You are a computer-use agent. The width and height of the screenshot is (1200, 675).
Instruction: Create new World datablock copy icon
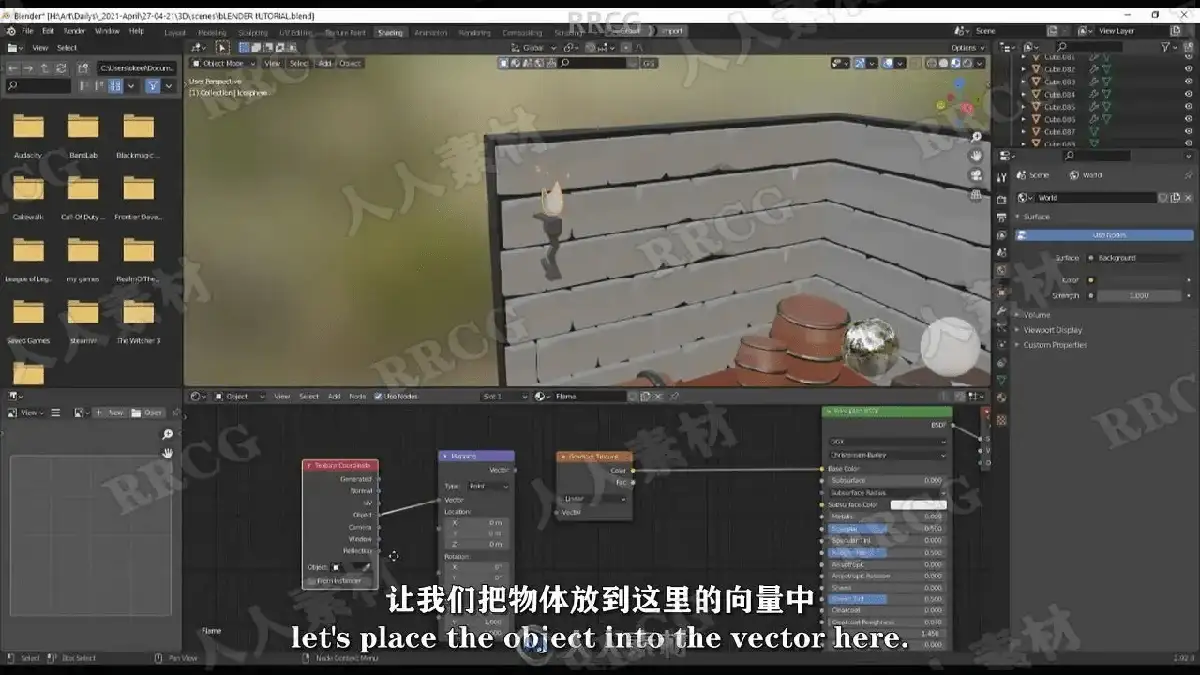point(1174,198)
